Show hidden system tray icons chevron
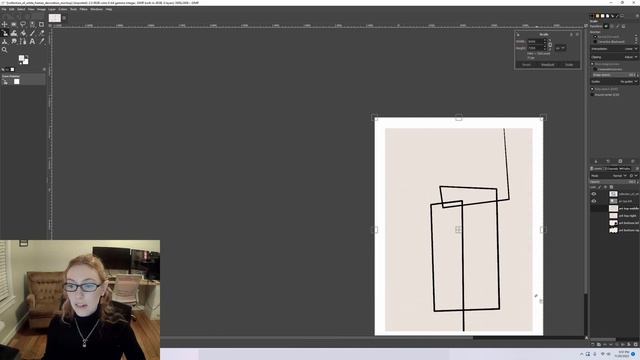 pyautogui.click(x=582, y=354)
